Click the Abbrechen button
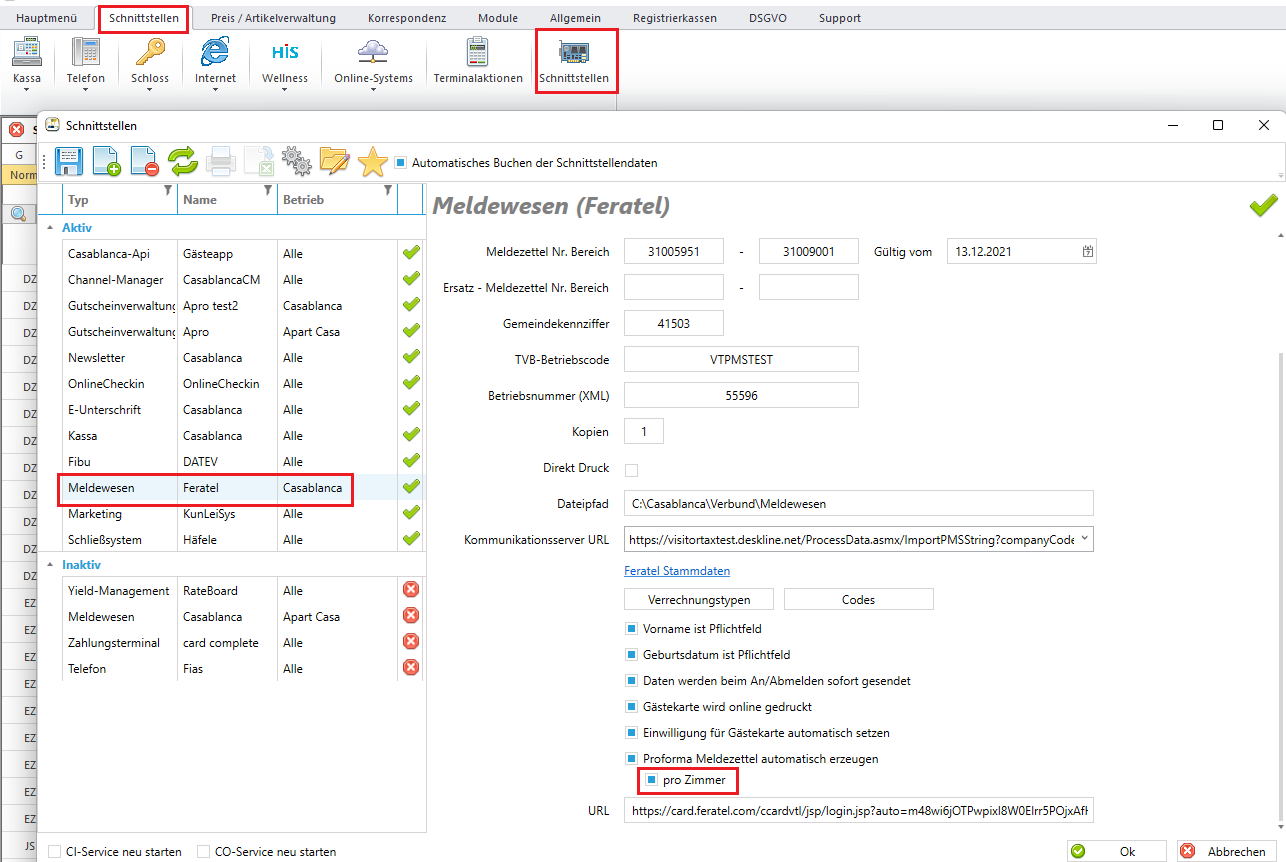Image resolution: width=1286 pixels, height=862 pixels. [x=1227, y=851]
